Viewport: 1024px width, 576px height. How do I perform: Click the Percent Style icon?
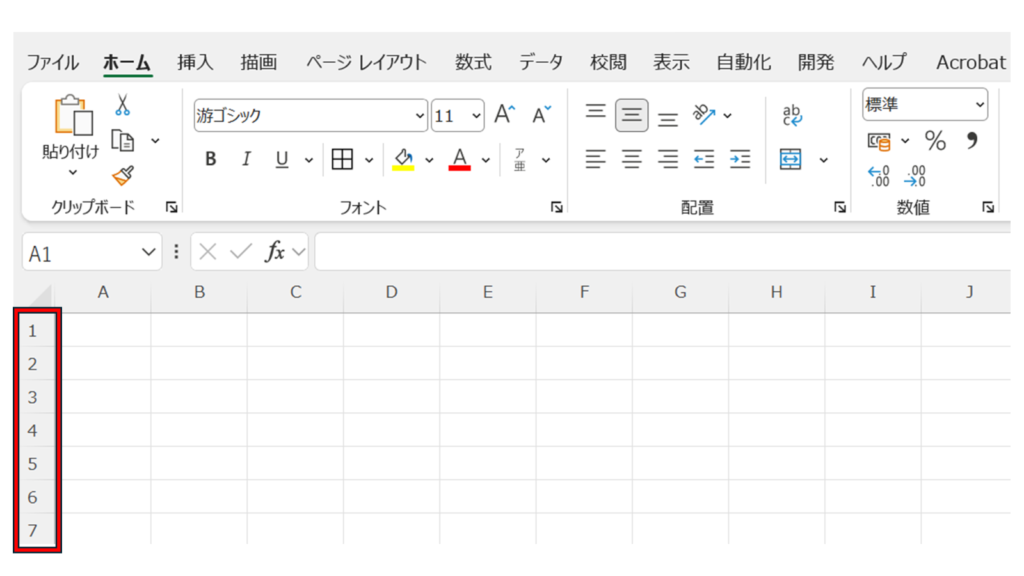tap(935, 140)
